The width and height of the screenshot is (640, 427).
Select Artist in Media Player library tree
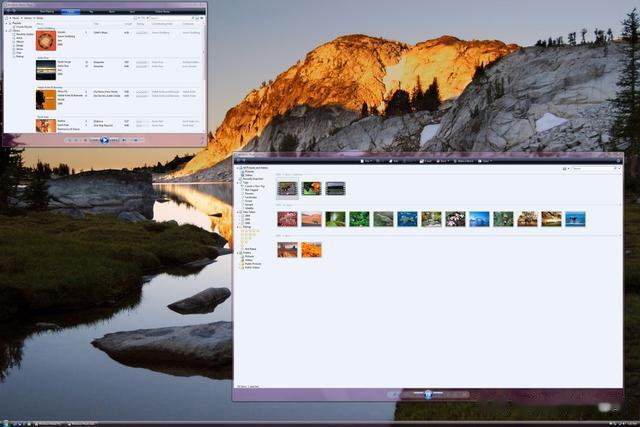pyautogui.click(x=18, y=38)
